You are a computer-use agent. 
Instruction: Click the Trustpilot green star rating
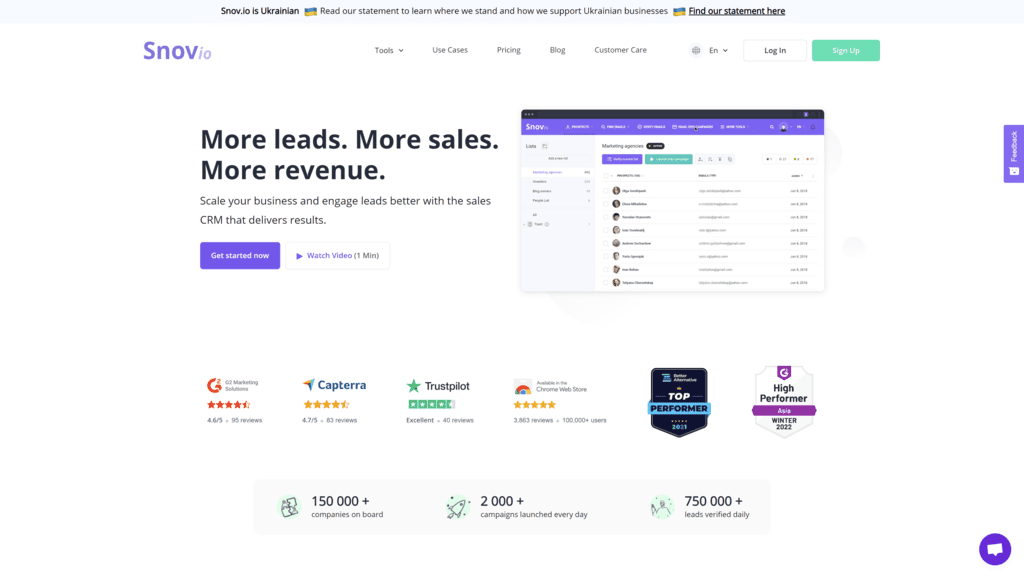tap(431, 404)
